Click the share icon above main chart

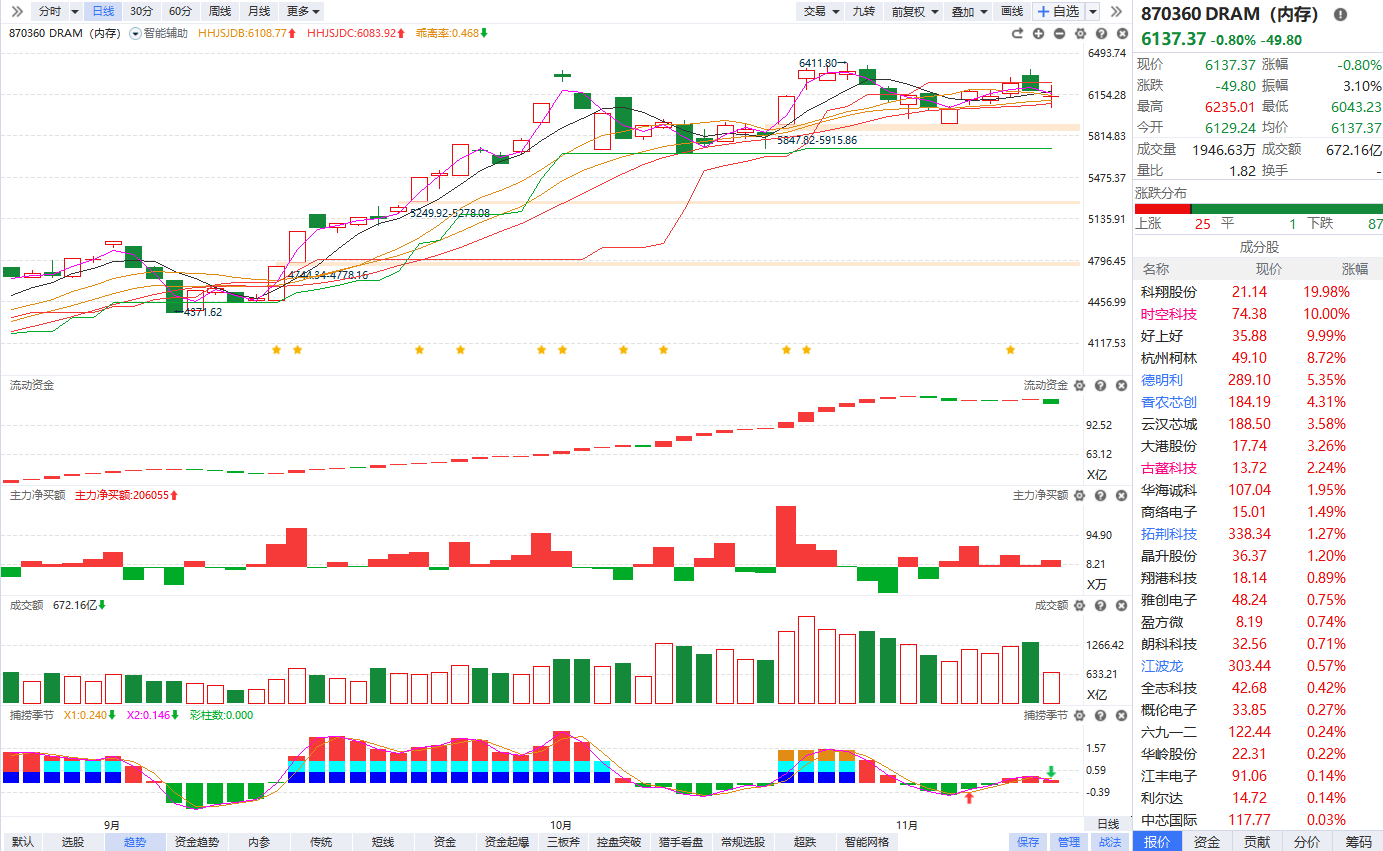click(1018, 33)
